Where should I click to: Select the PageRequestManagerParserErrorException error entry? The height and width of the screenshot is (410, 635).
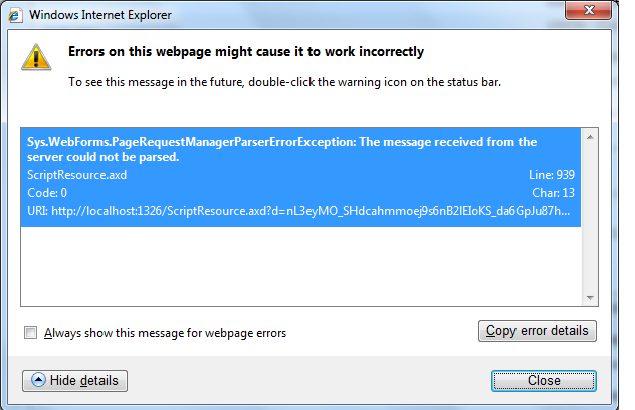[x=301, y=177]
